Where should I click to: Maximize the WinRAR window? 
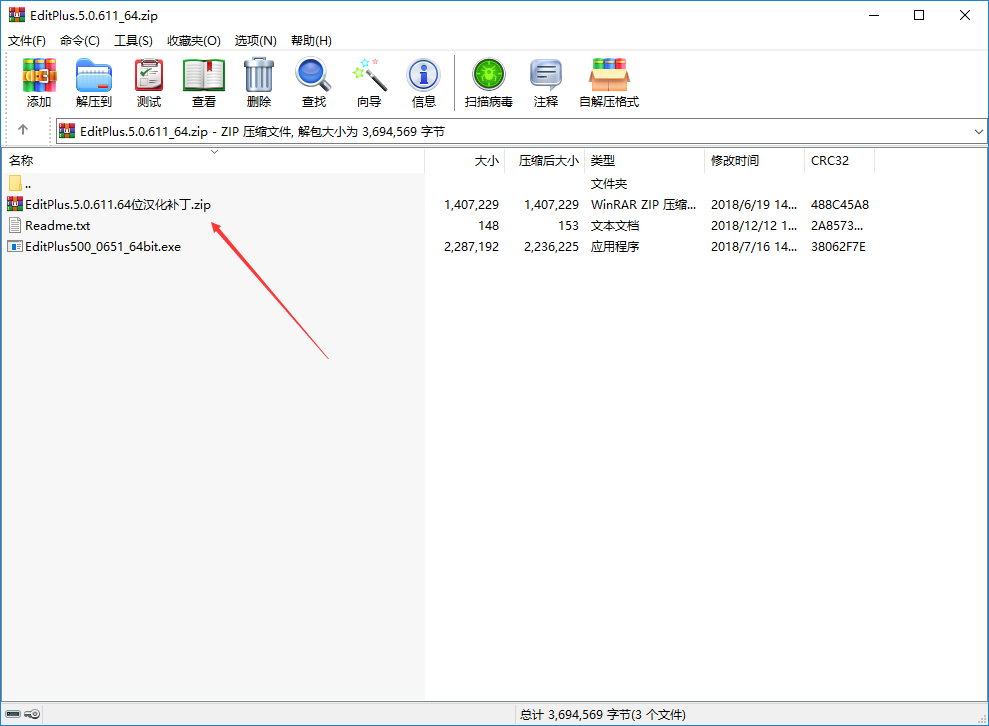(x=919, y=15)
